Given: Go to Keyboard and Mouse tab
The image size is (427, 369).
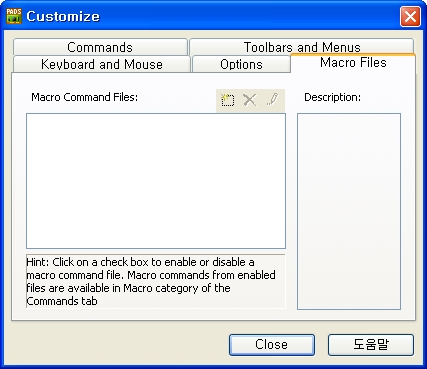Looking at the screenshot, I should pyautogui.click(x=101, y=64).
